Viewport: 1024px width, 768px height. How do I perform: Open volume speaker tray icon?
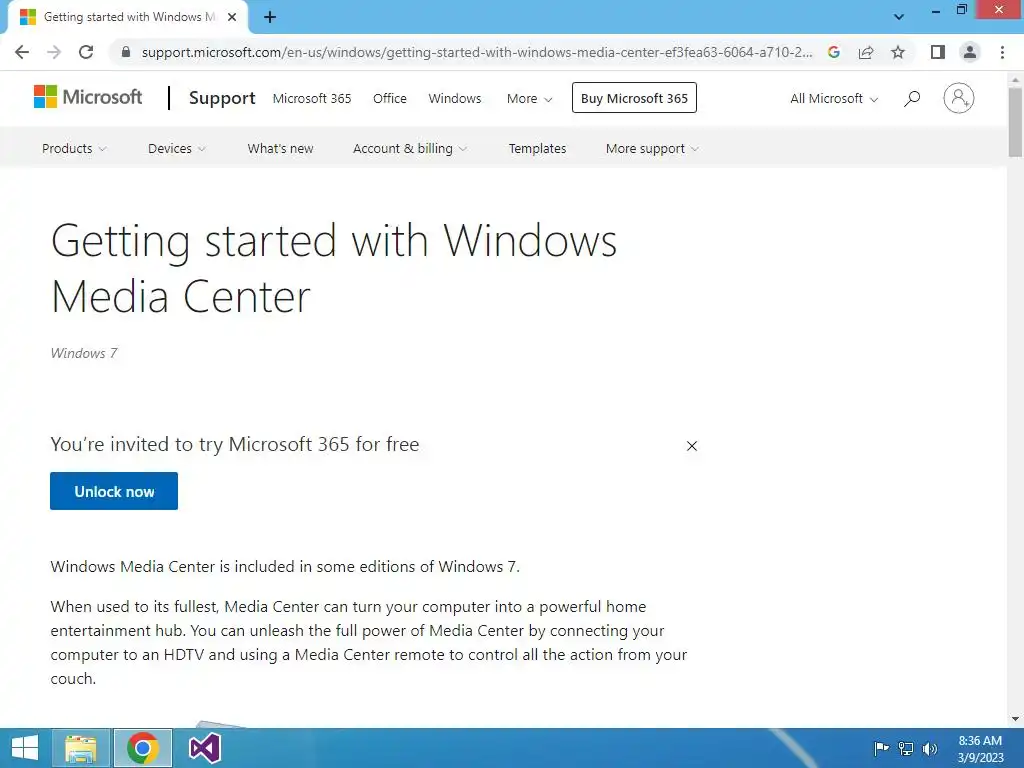pos(930,748)
